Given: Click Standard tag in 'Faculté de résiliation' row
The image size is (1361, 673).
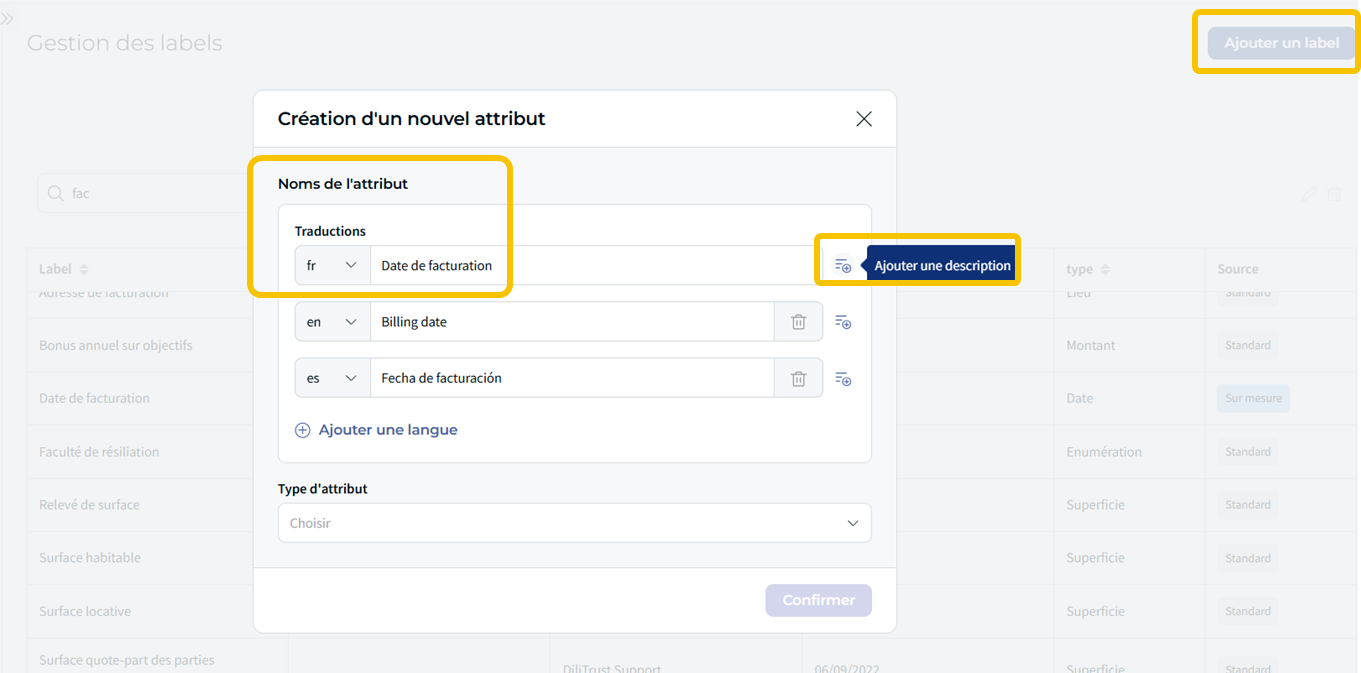Looking at the screenshot, I should point(1248,452).
